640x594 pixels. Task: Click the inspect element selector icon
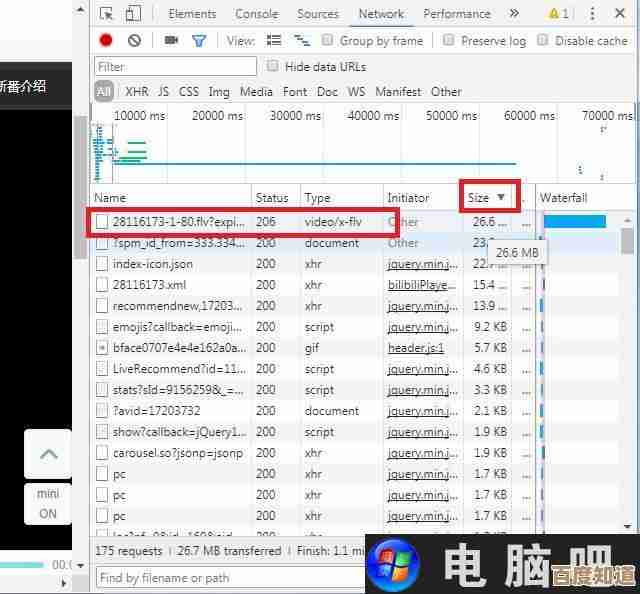(x=107, y=14)
